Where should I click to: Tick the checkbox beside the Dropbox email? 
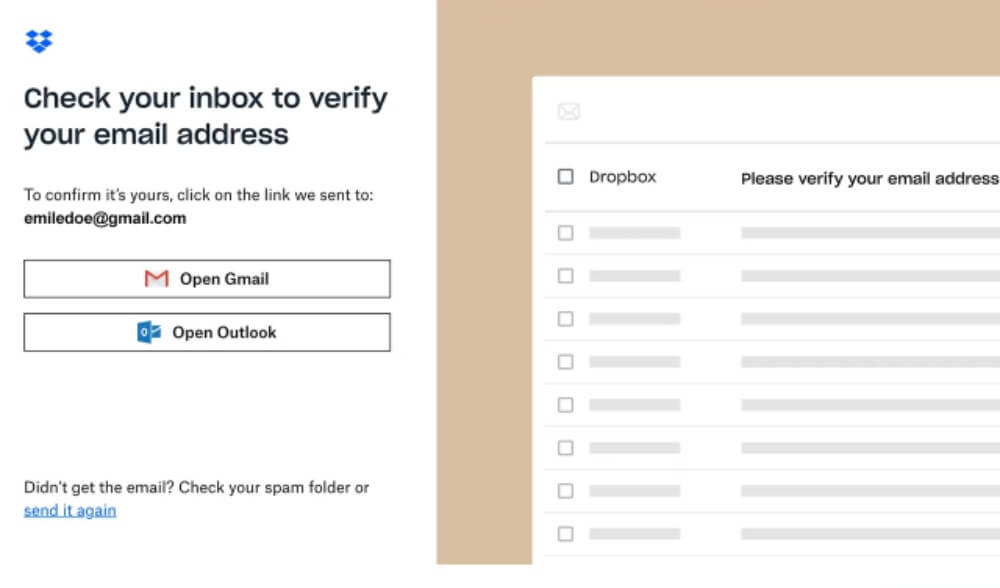(x=566, y=177)
